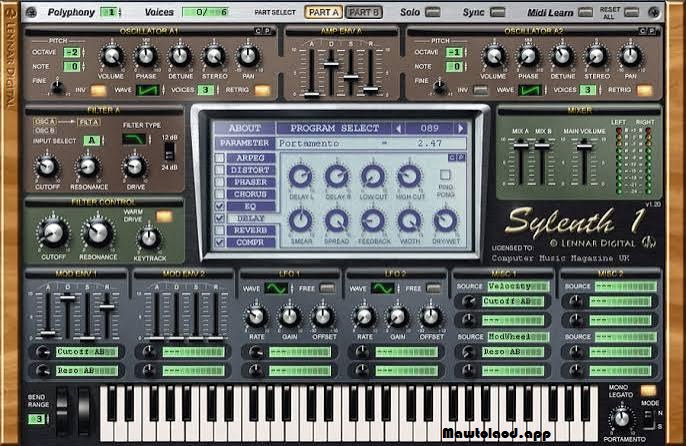This screenshot has height=446, width=686.
Task: Click the Oscillator A1 Stereo knob
Action: point(214,56)
